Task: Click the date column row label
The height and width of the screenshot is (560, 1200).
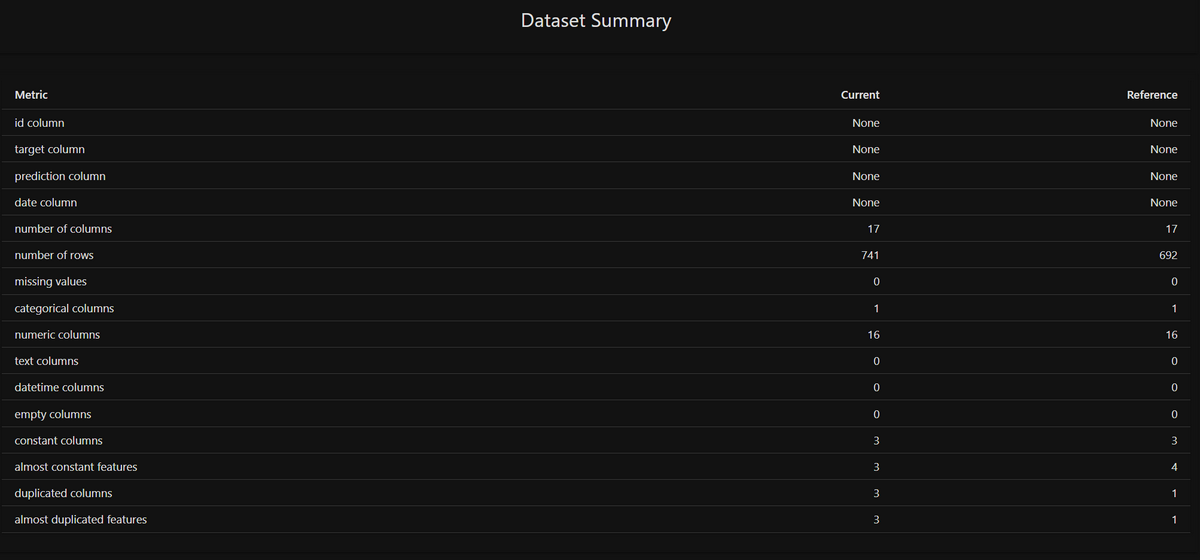Action: pos(46,202)
